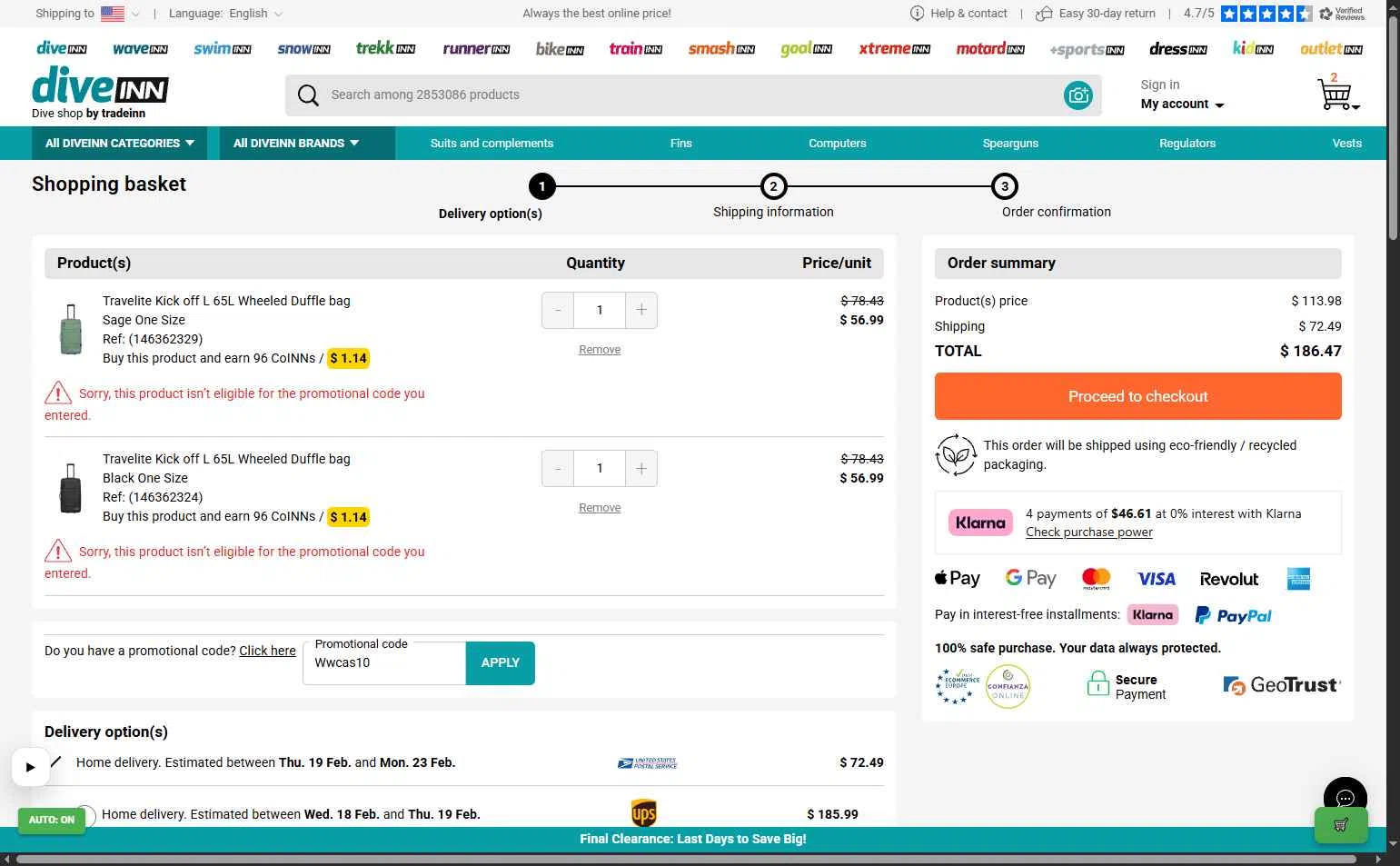Image resolution: width=1400 pixels, height=866 pixels.
Task: Open the swiminn store link
Action: tap(223, 49)
